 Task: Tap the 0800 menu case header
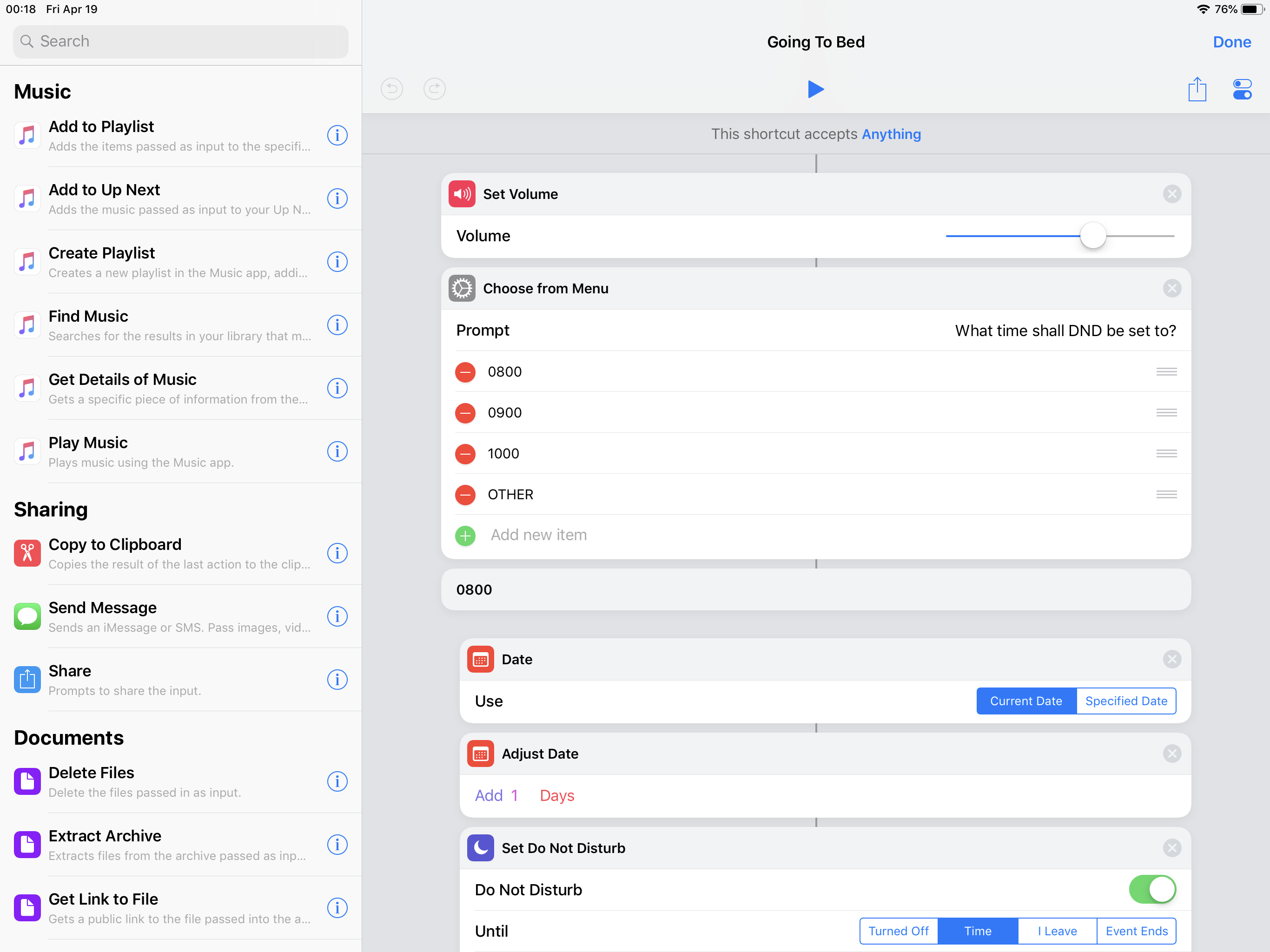click(x=815, y=590)
